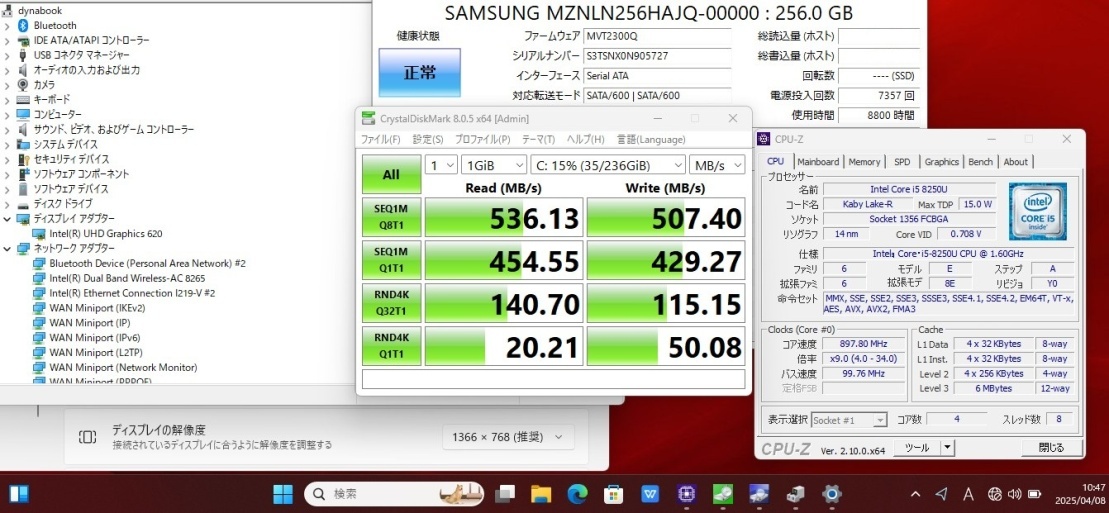Open the blue W app on taskbar
Screen dimensions: 1109x513
tap(650, 493)
